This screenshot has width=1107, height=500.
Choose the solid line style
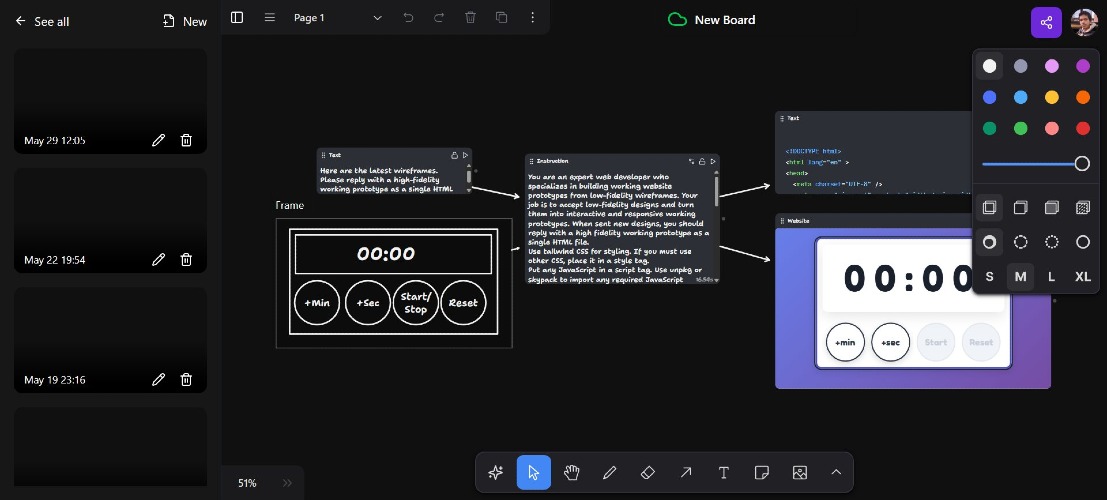(x=1082, y=242)
